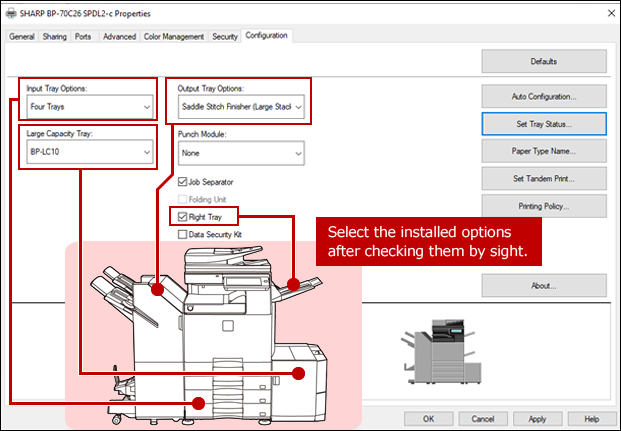The width and height of the screenshot is (621, 431).
Task: Click the Auto Configuration button
Action: pyautogui.click(x=543, y=96)
